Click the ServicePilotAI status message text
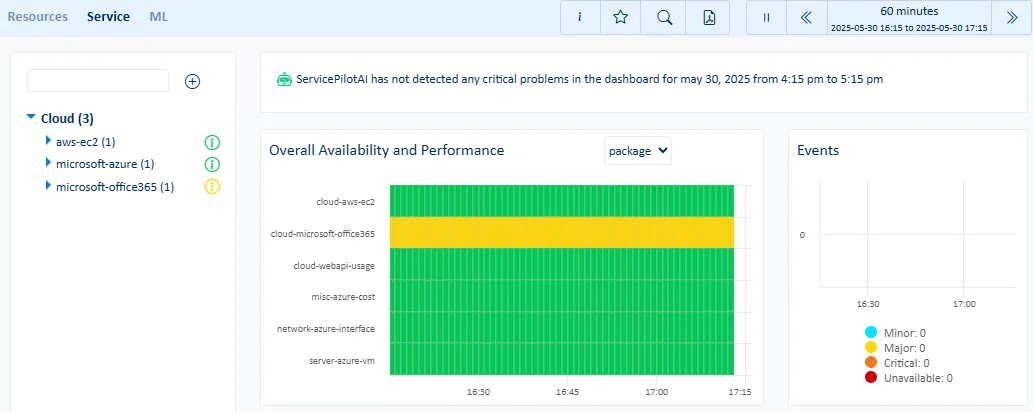Viewport: 1033px width, 412px height. [590, 79]
